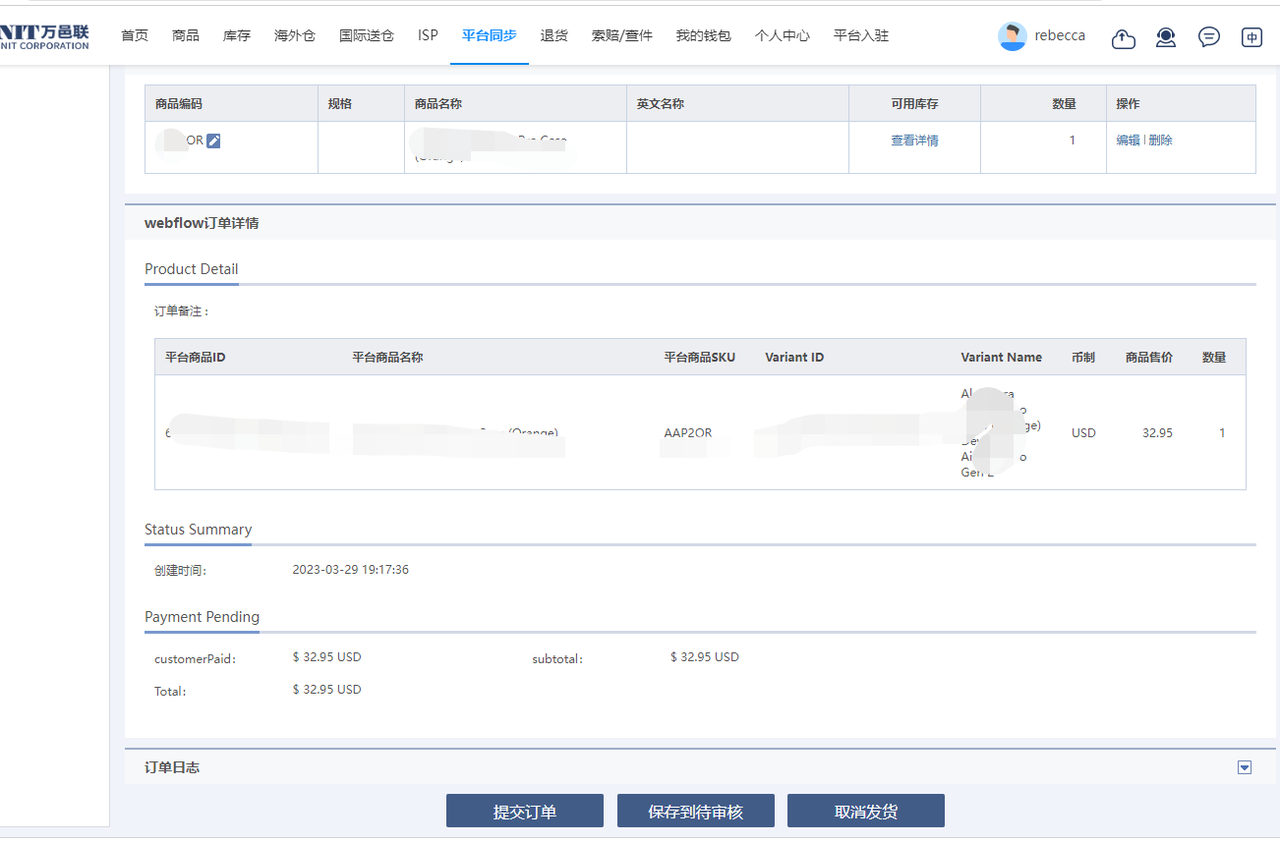Click the webflow订单详情 section title
This screenshot has width=1280, height=843.
point(201,223)
